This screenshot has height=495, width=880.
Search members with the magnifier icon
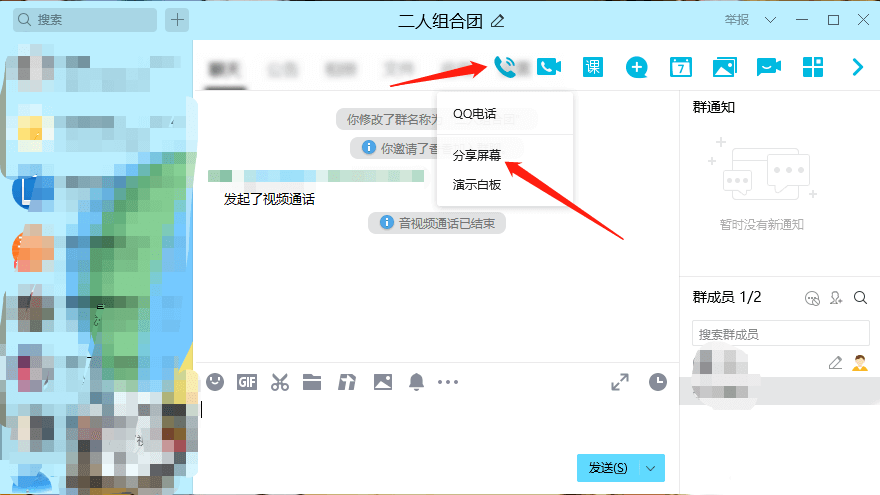tap(860, 297)
